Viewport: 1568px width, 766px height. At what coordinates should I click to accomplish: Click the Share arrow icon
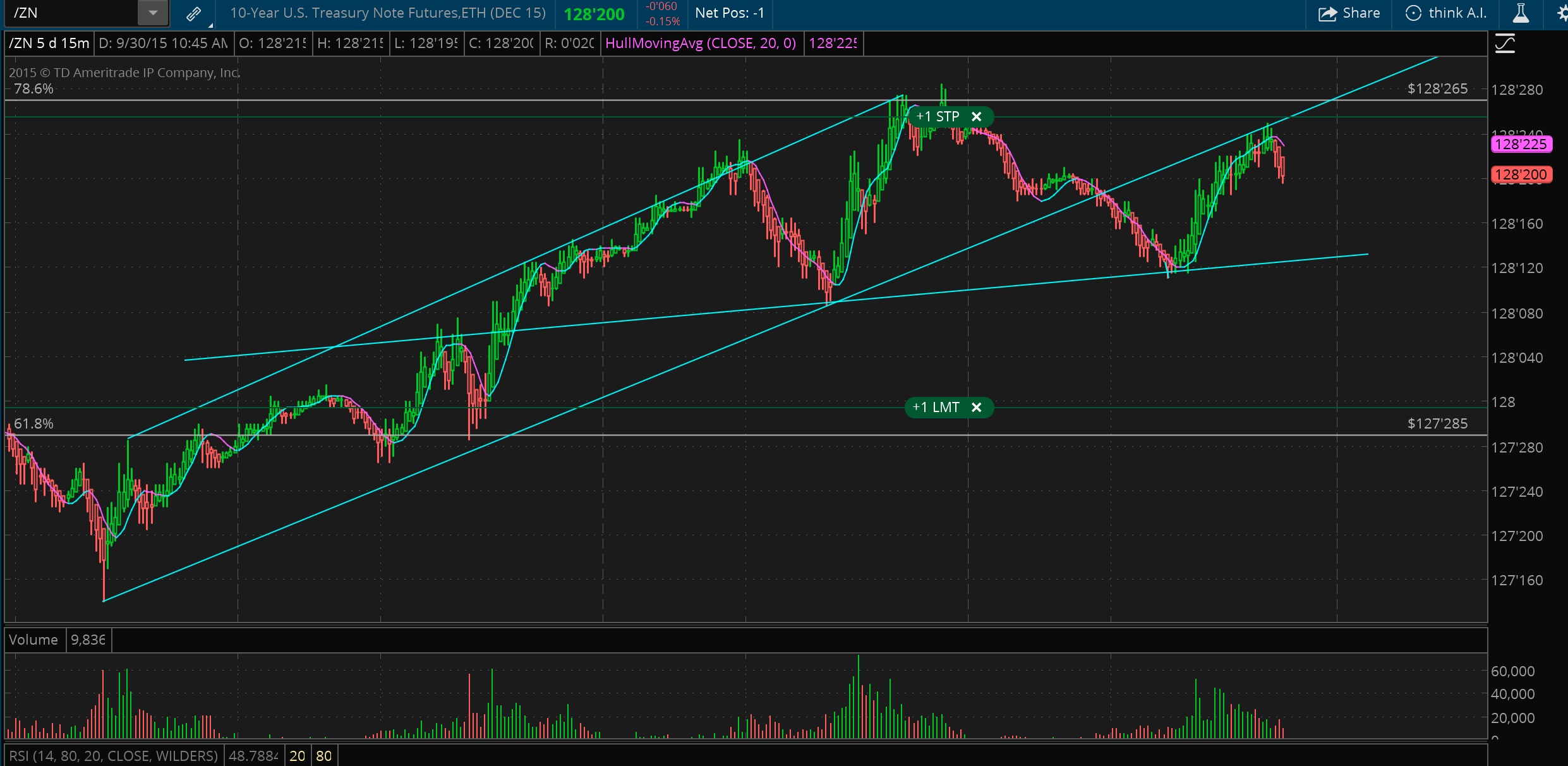tap(1328, 13)
